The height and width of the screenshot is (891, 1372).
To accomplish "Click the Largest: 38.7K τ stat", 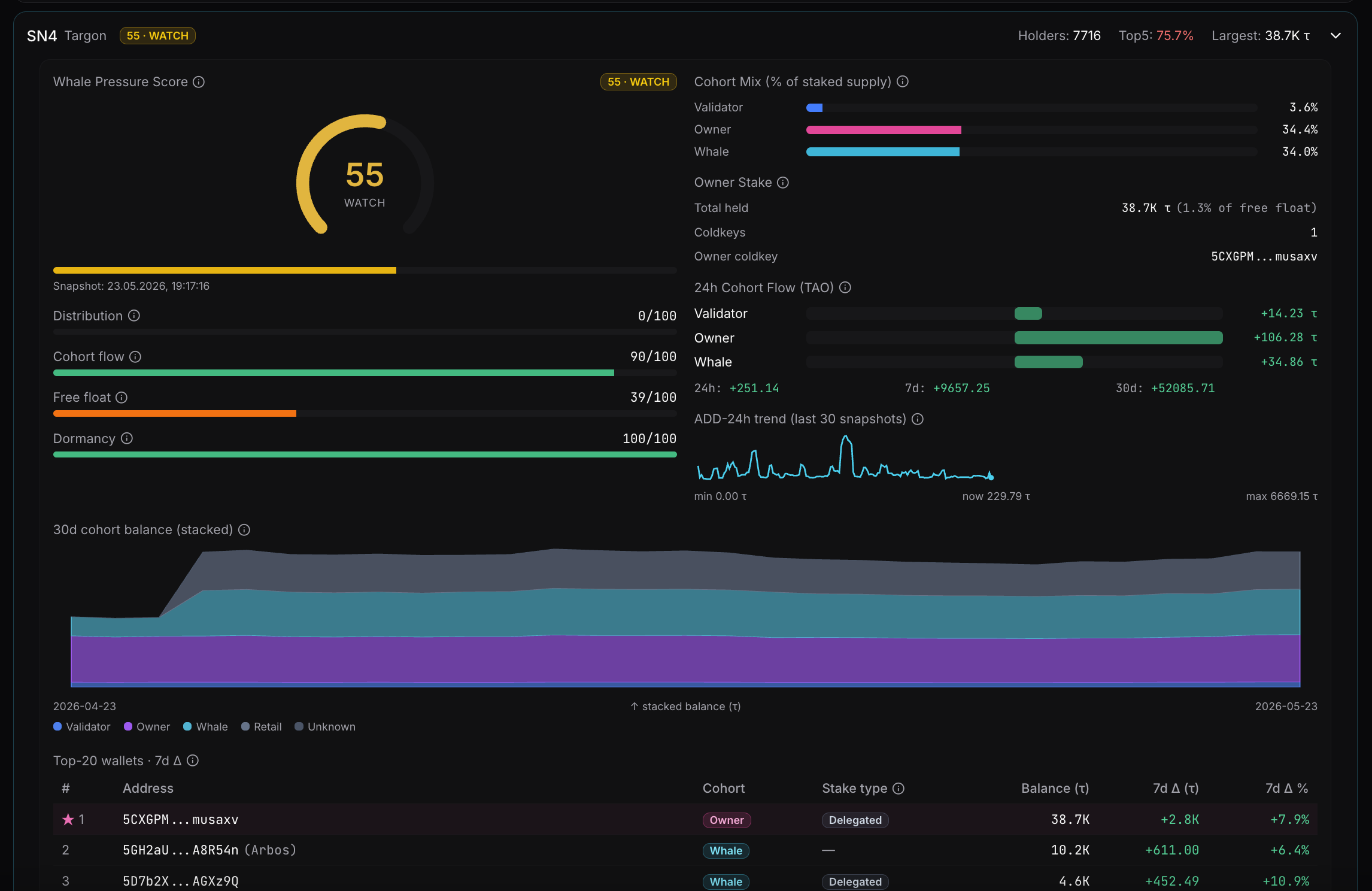I will pos(1261,36).
